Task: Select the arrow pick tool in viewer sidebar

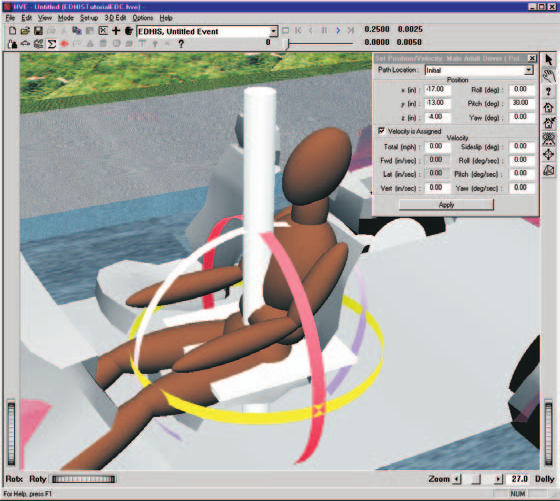Action: pyautogui.click(x=549, y=60)
